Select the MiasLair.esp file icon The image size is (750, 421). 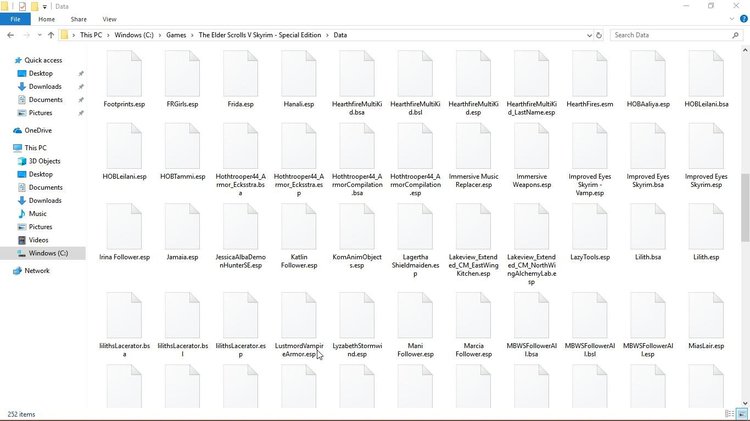(706, 316)
